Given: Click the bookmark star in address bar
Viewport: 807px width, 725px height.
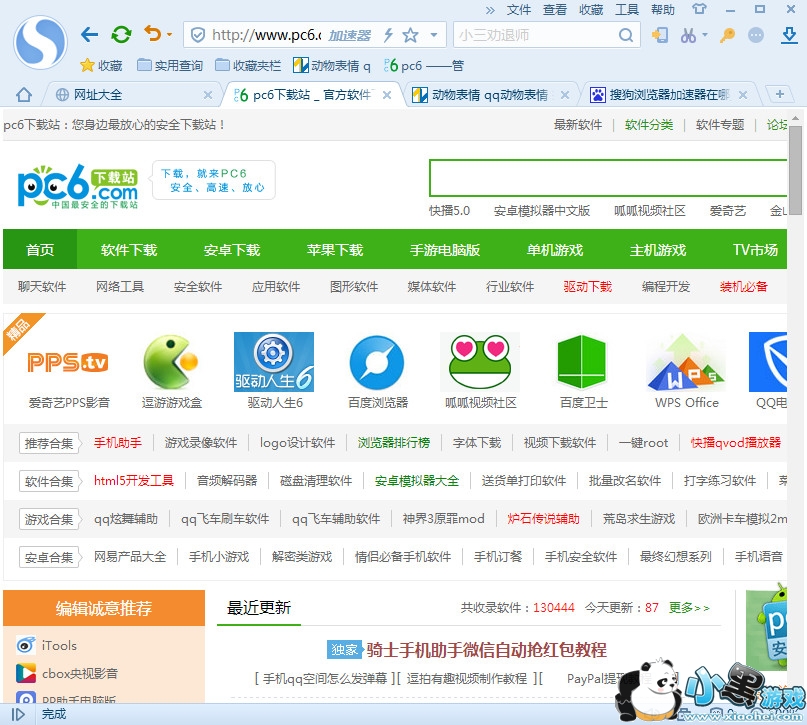Looking at the screenshot, I should click(x=410, y=35).
